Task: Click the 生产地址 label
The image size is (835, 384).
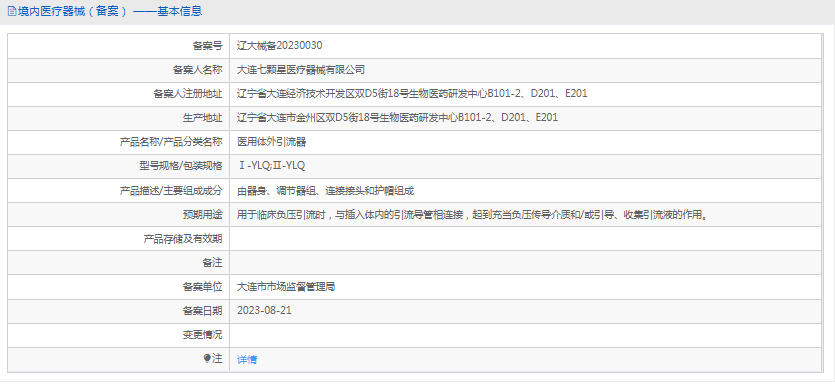Action: click(202, 118)
